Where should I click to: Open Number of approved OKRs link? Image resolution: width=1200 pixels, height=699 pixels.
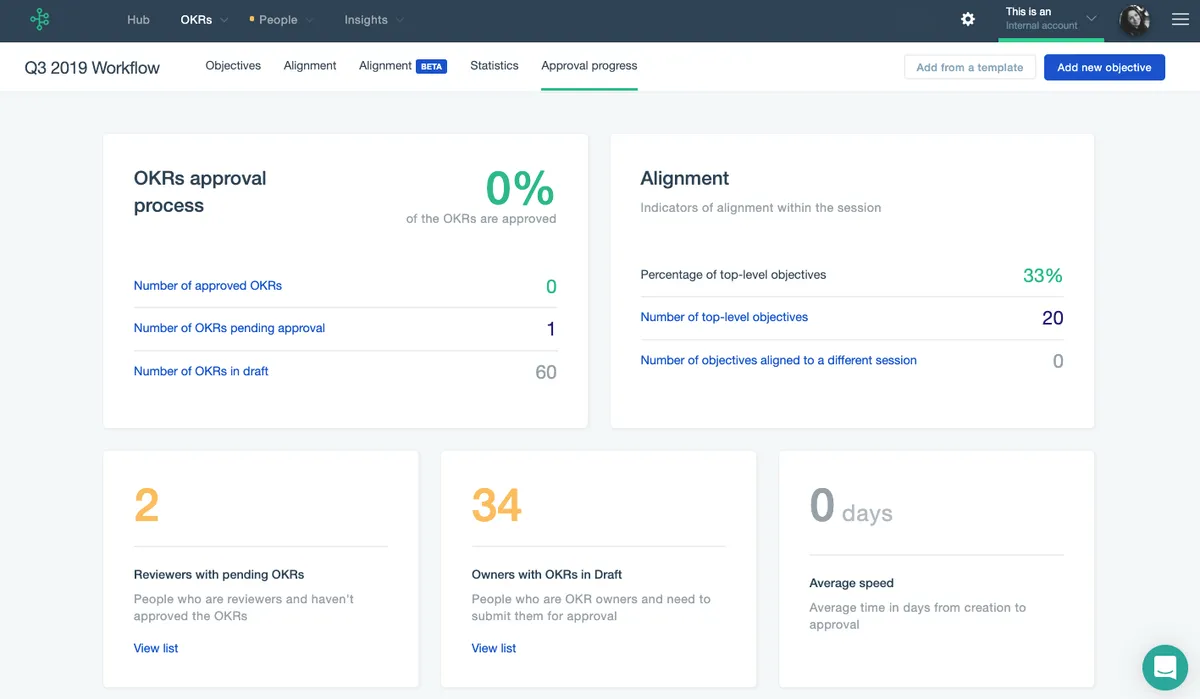pyautogui.click(x=208, y=286)
